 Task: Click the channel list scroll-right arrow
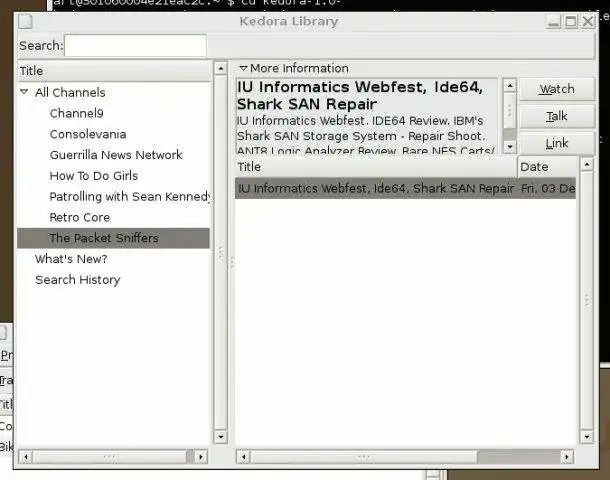[201, 457]
